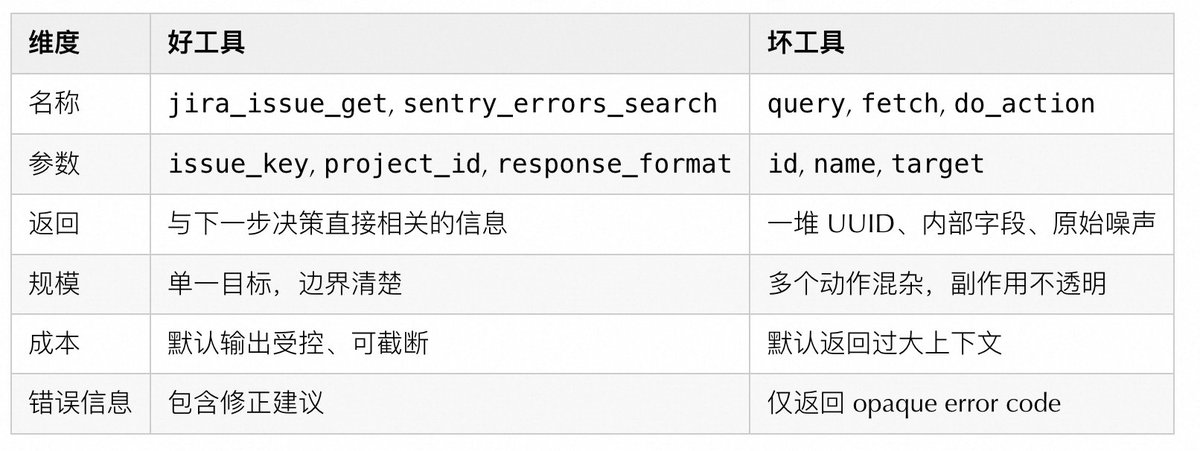Click the 默认返回过大上下文 cell
1200x451 pixels.
(x=884, y=343)
